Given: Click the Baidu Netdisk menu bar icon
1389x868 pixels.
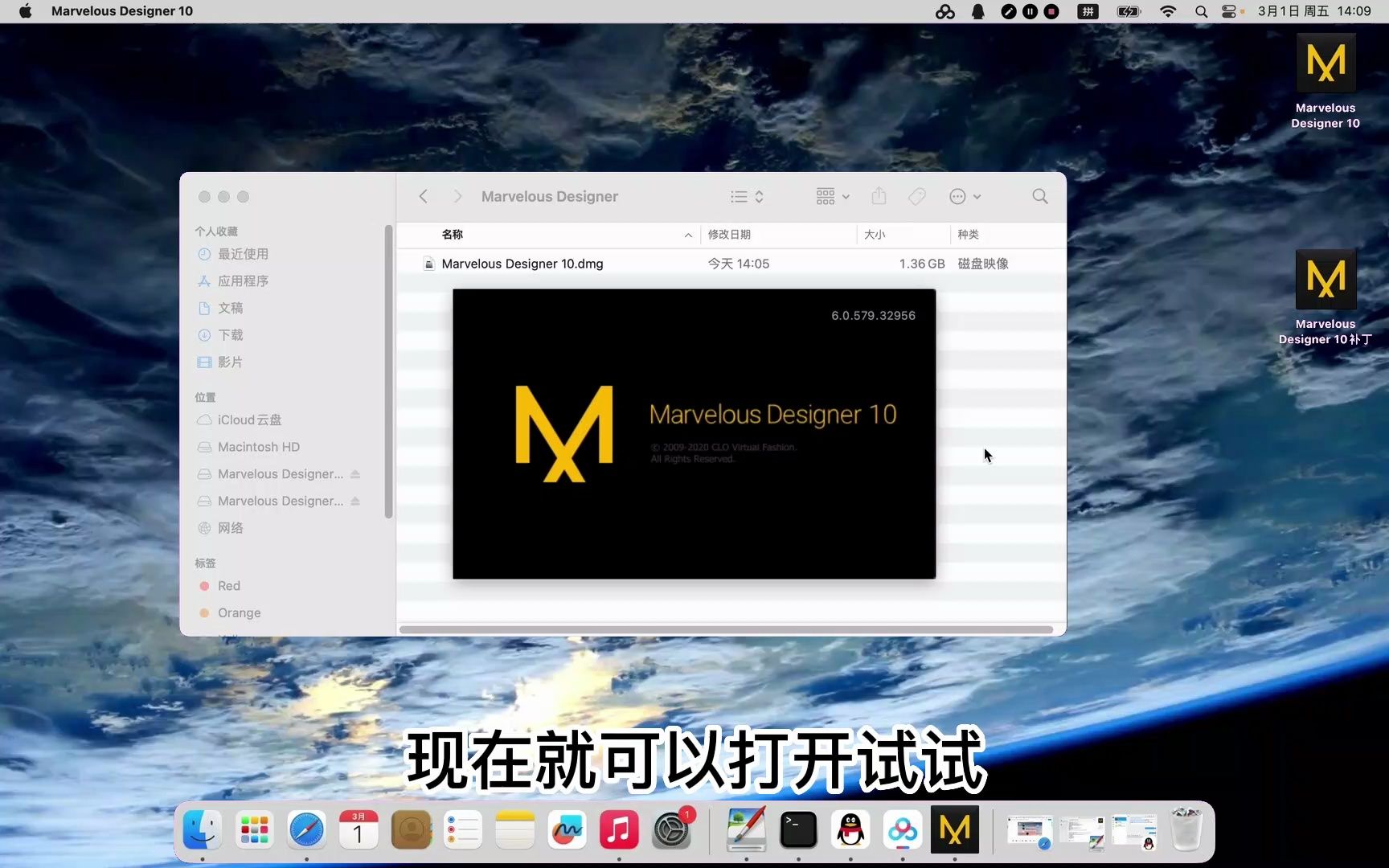Looking at the screenshot, I should 945,11.
